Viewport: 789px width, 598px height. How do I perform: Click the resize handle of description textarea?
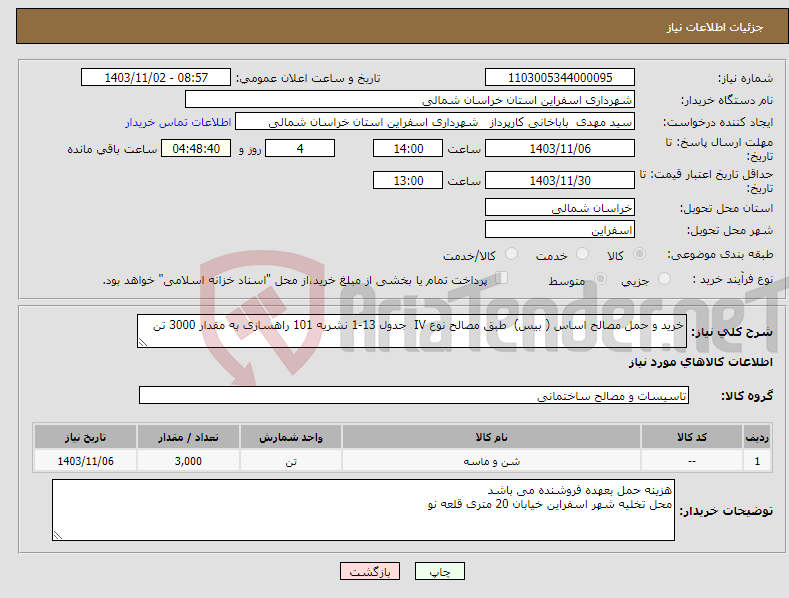142,342
